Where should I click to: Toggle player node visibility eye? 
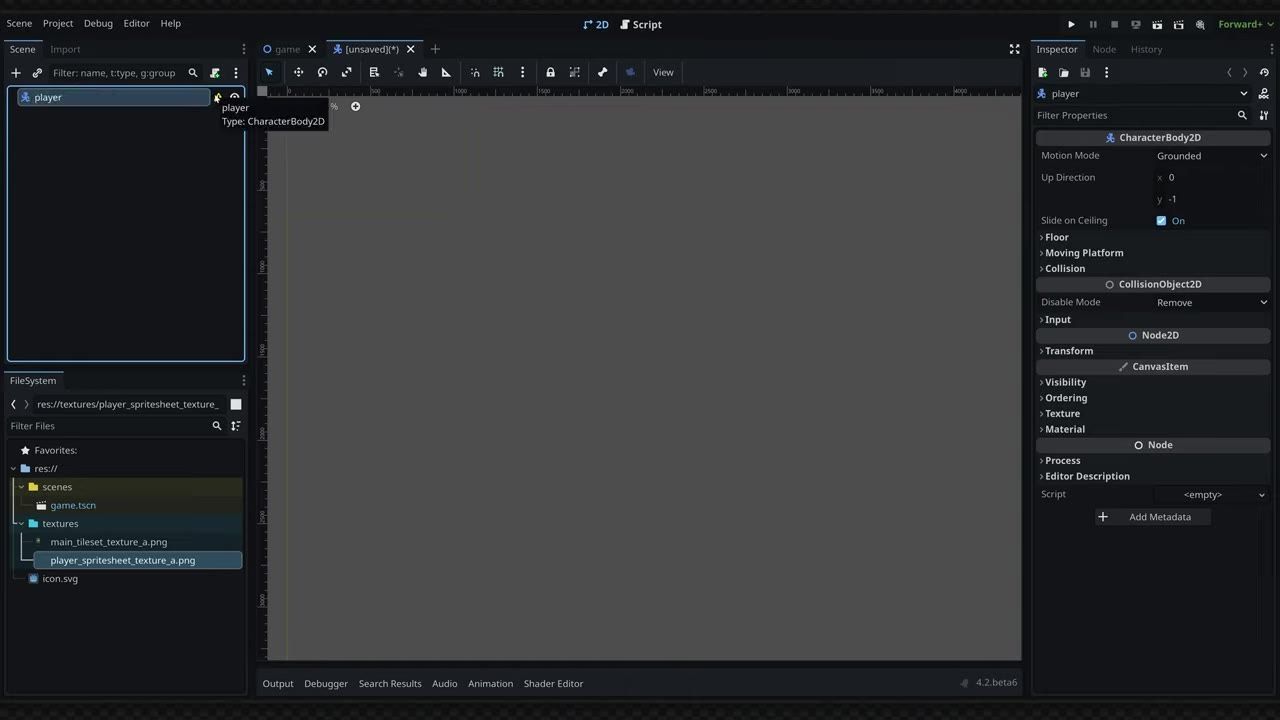(x=235, y=97)
